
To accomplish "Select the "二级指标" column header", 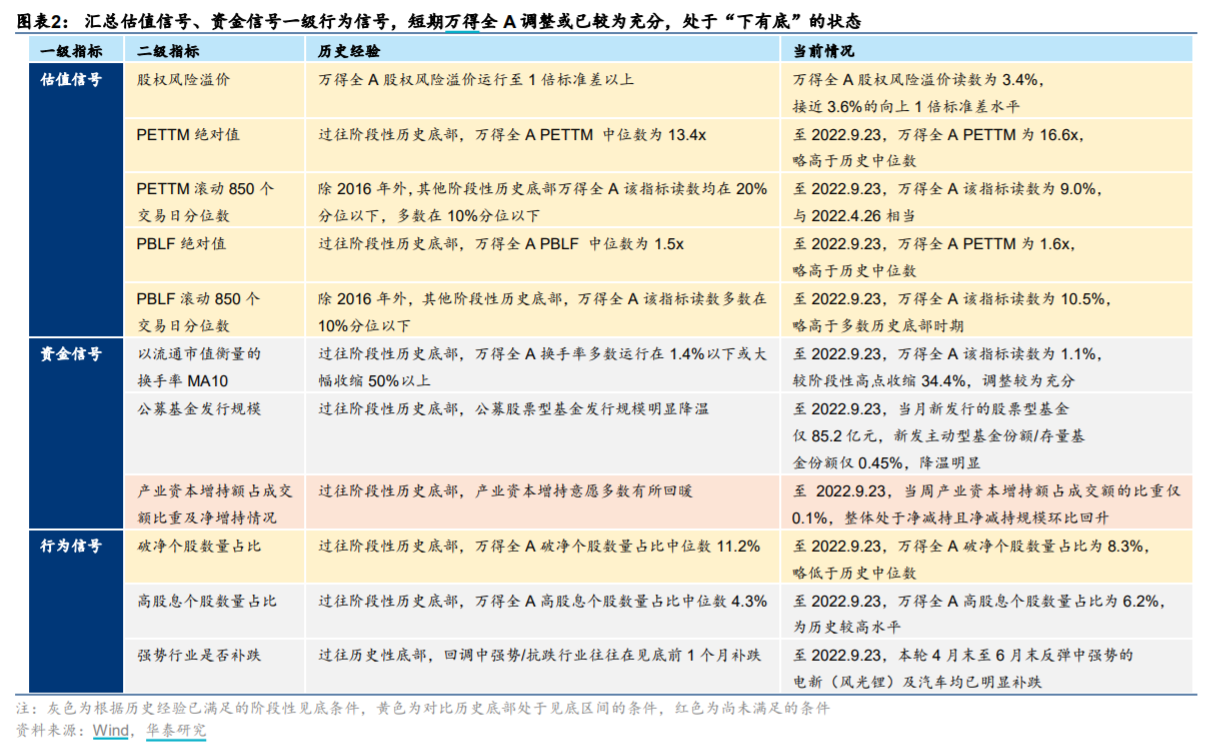I will [x=167, y=50].
